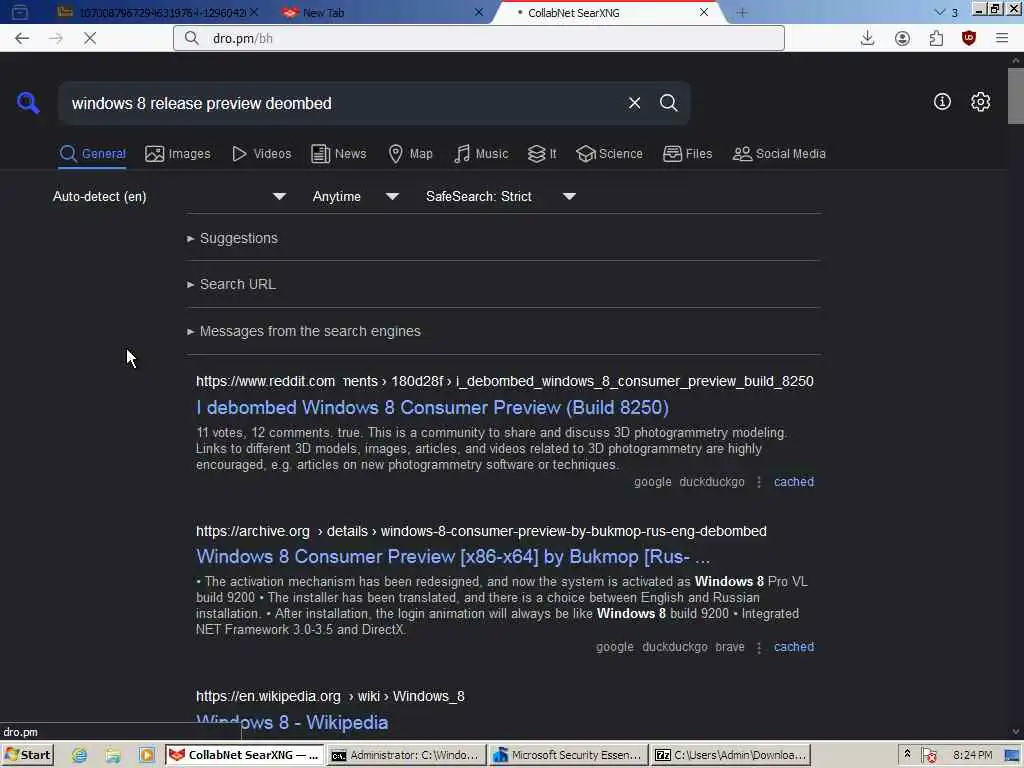Viewport: 1024px width, 768px height.
Task: Click the Action Center flag tray icon
Action: [x=929, y=756]
